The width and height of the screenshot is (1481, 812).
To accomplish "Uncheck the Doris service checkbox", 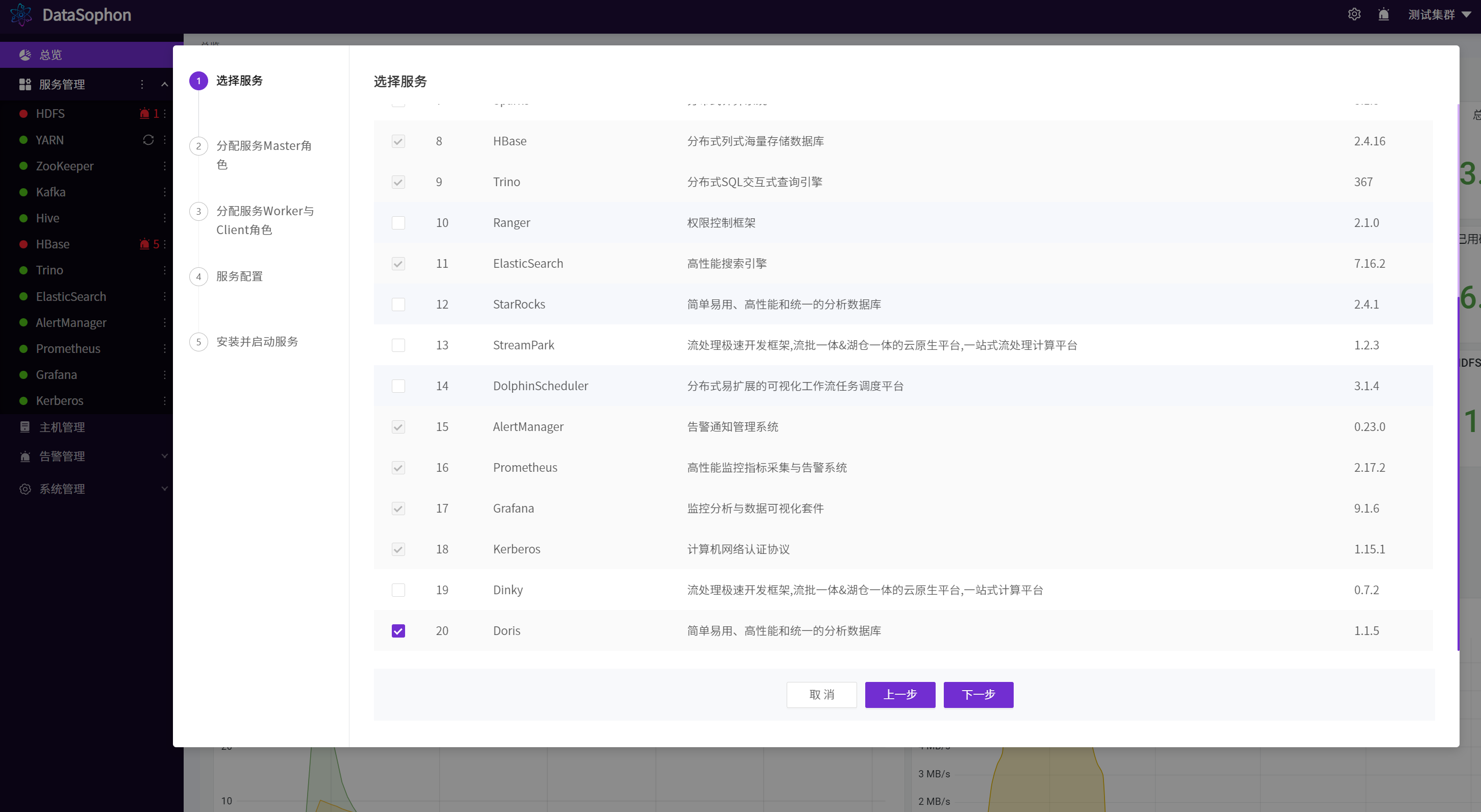I will (x=398, y=631).
